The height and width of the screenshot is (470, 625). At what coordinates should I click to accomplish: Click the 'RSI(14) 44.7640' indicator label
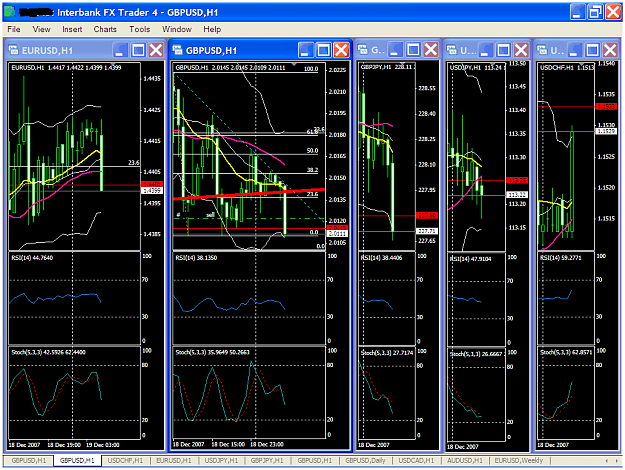point(32,258)
